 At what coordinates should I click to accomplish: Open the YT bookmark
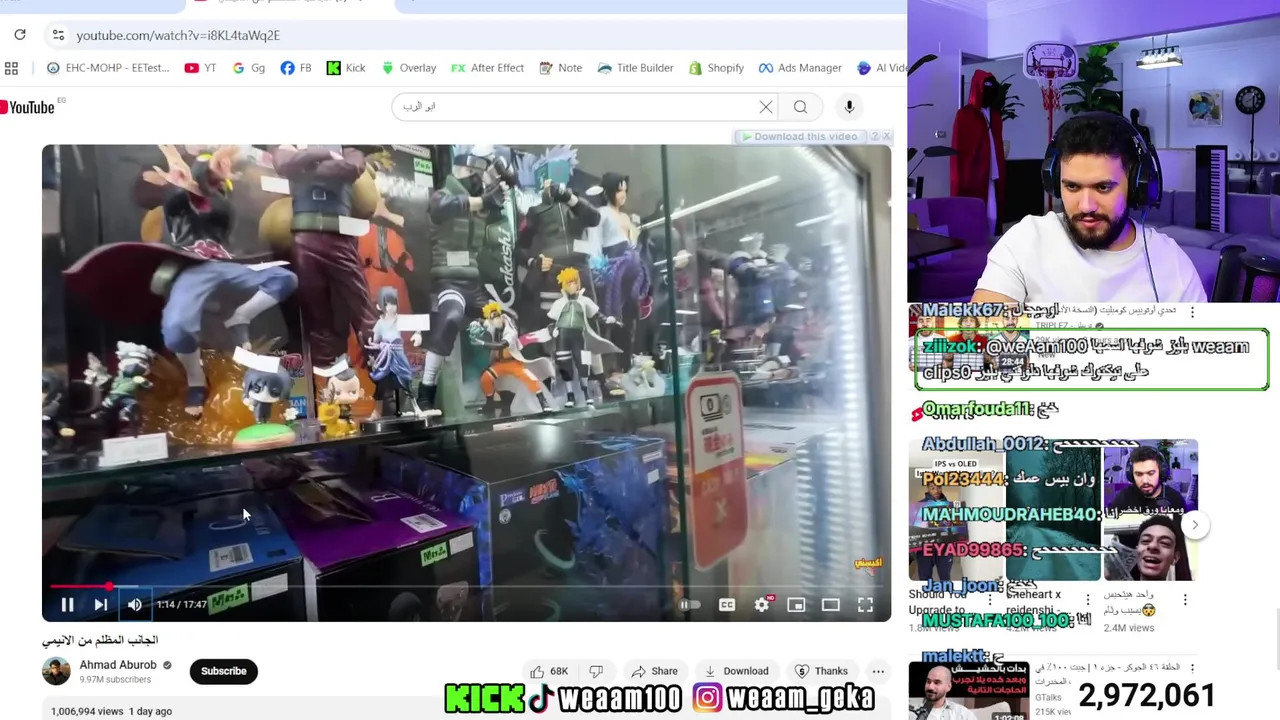pyautogui.click(x=200, y=68)
